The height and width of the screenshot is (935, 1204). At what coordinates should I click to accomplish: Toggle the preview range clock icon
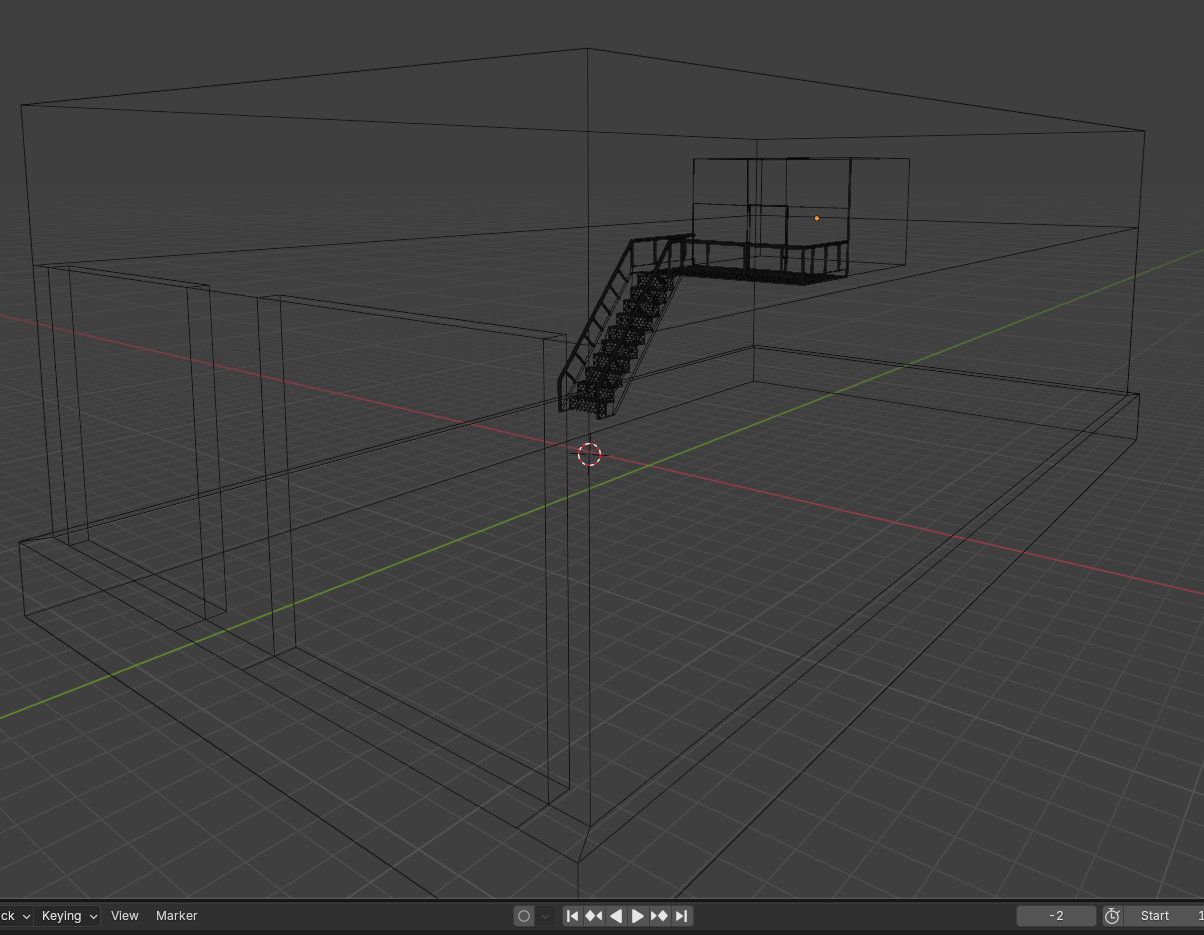(x=1112, y=916)
